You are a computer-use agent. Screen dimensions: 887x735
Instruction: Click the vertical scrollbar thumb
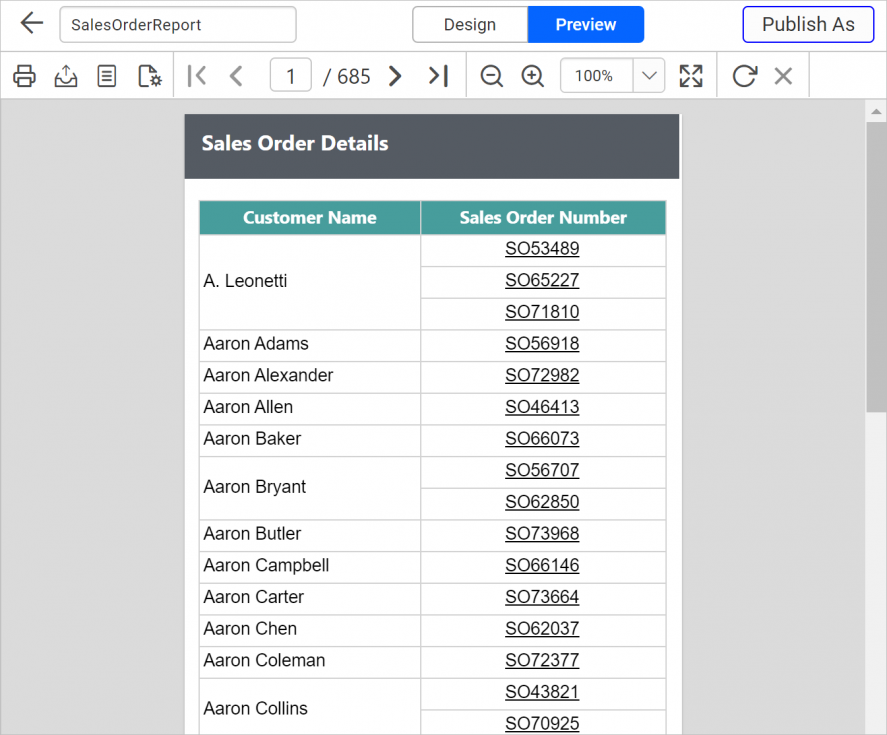[876, 267]
